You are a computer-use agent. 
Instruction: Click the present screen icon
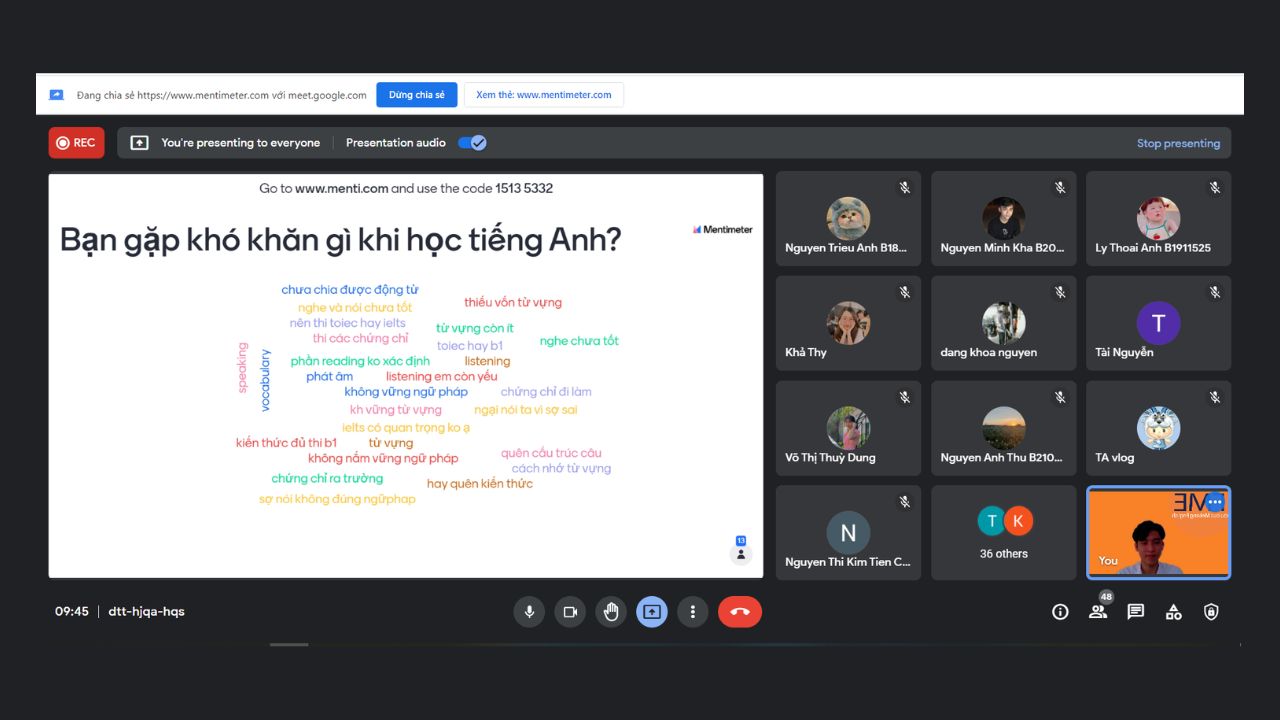pyautogui.click(x=652, y=612)
